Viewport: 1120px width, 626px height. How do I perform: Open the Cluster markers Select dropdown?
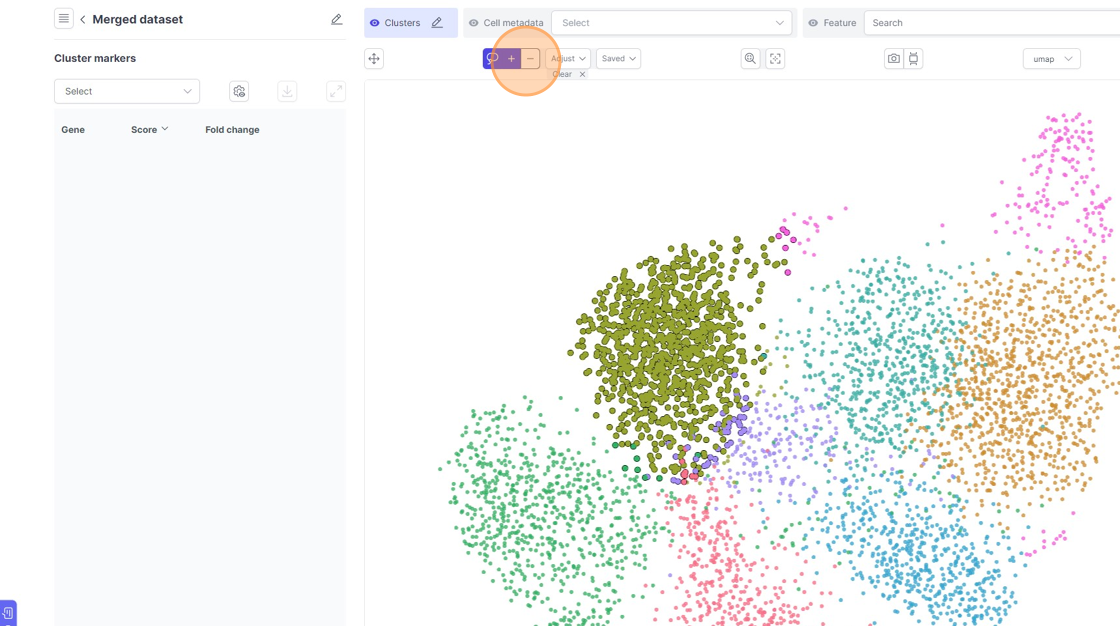pos(127,91)
